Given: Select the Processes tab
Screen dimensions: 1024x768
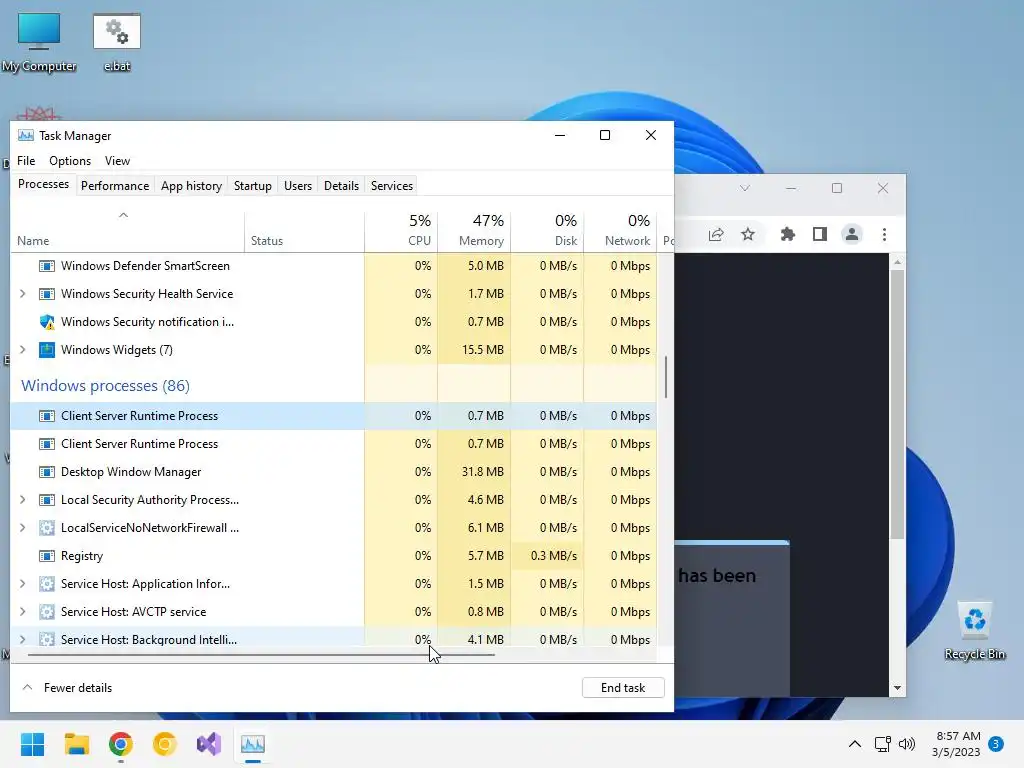Looking at the screenshot, I should [43, 184].
